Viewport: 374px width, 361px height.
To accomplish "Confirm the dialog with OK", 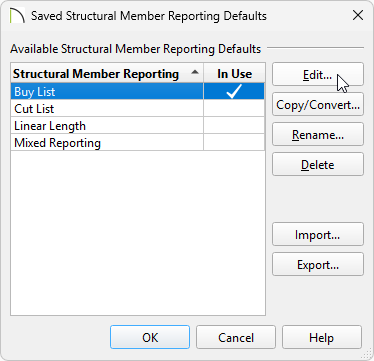I will (x=150, y=337).
